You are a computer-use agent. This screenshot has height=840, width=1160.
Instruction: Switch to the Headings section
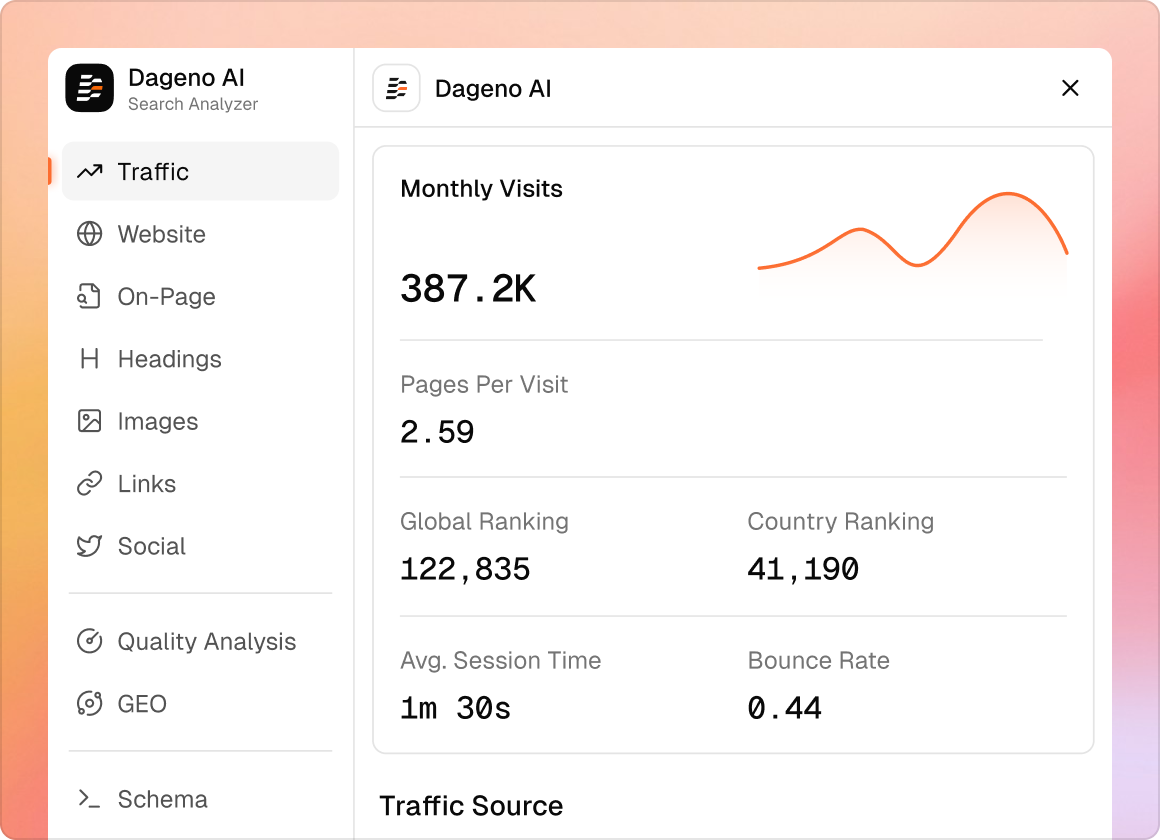pos(169,359)
